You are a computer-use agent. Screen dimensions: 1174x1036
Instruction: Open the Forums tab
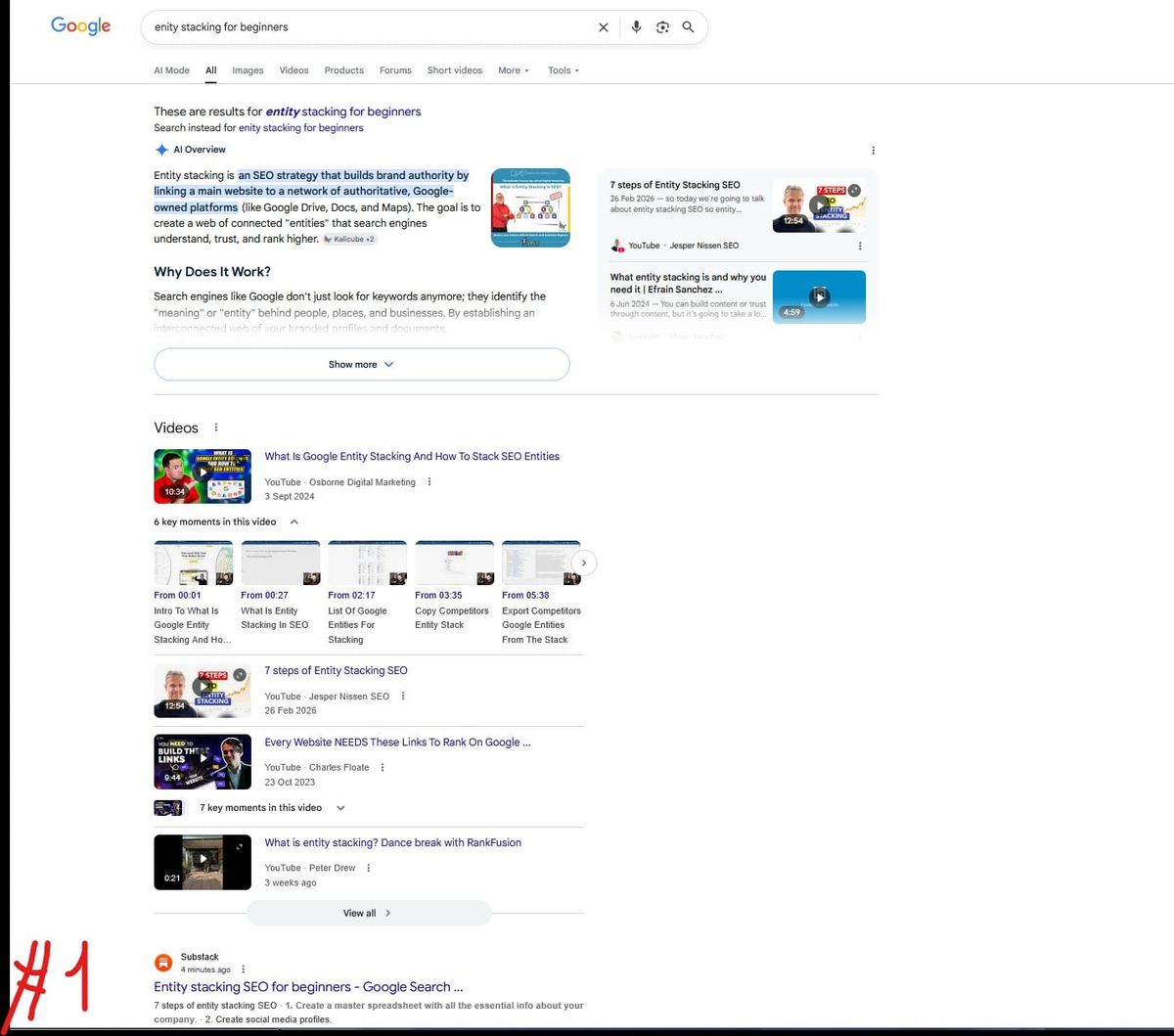(x=395, y=70)
